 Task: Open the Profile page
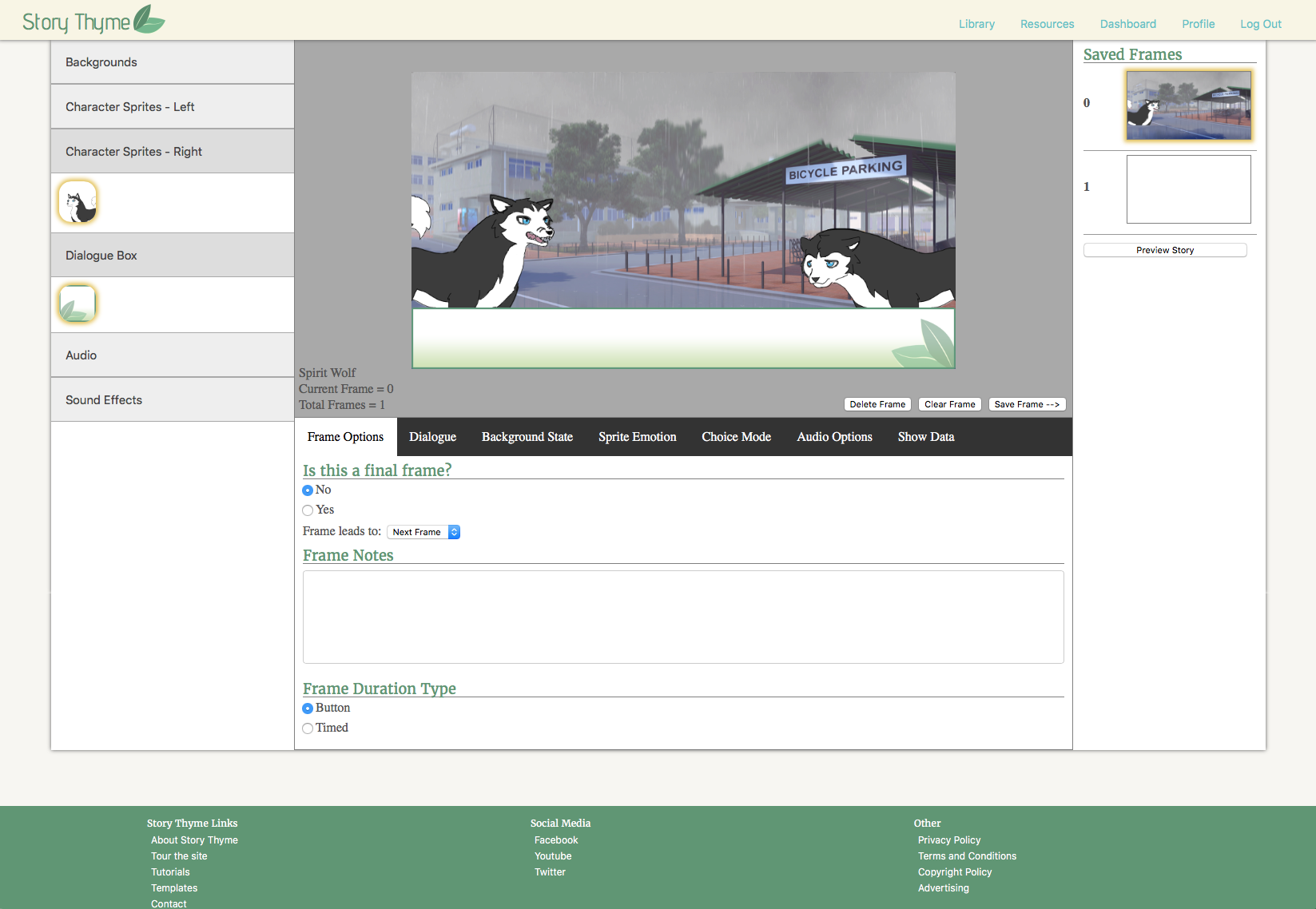(1198, 24)
